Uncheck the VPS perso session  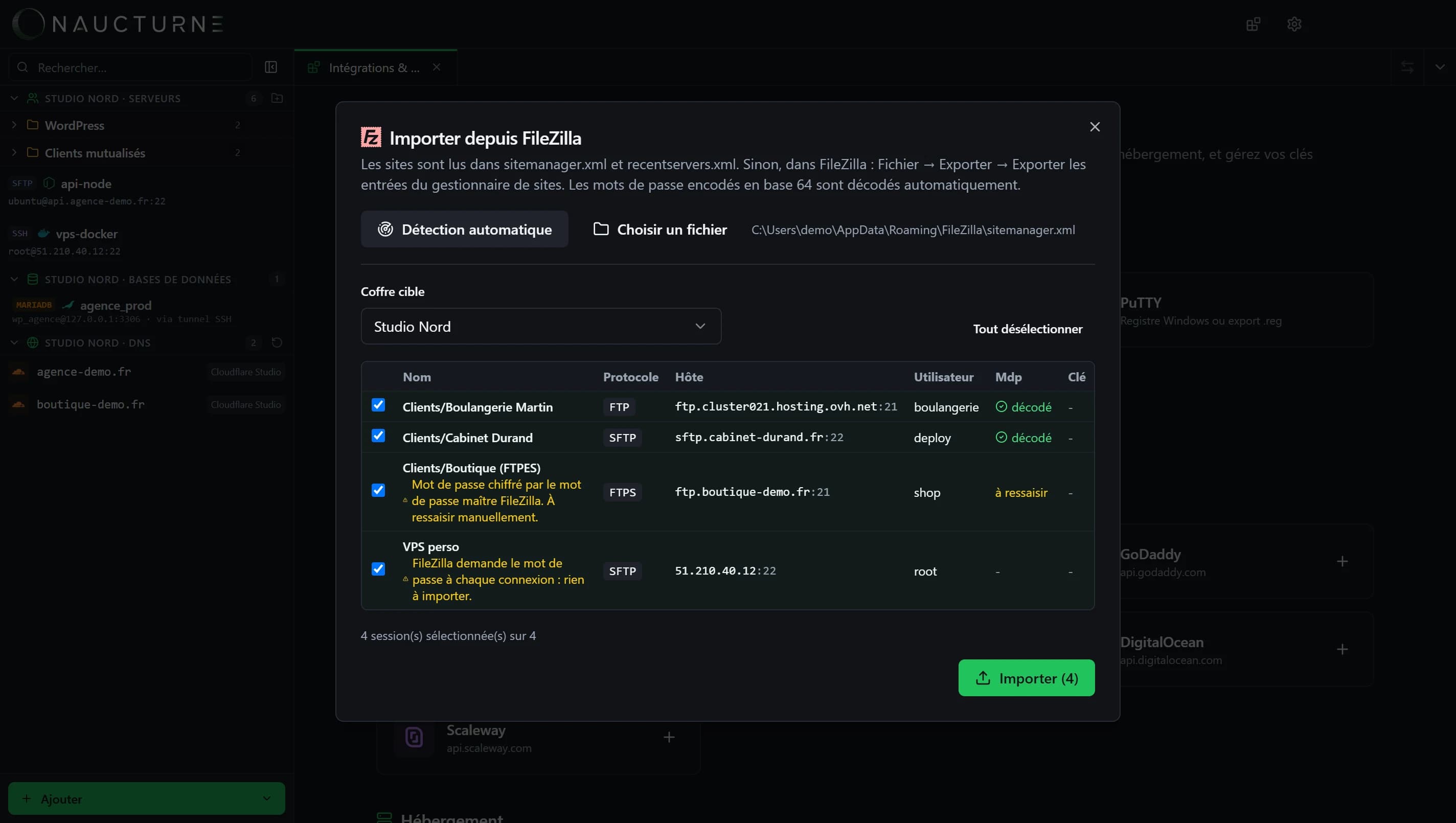click(378, 569)
